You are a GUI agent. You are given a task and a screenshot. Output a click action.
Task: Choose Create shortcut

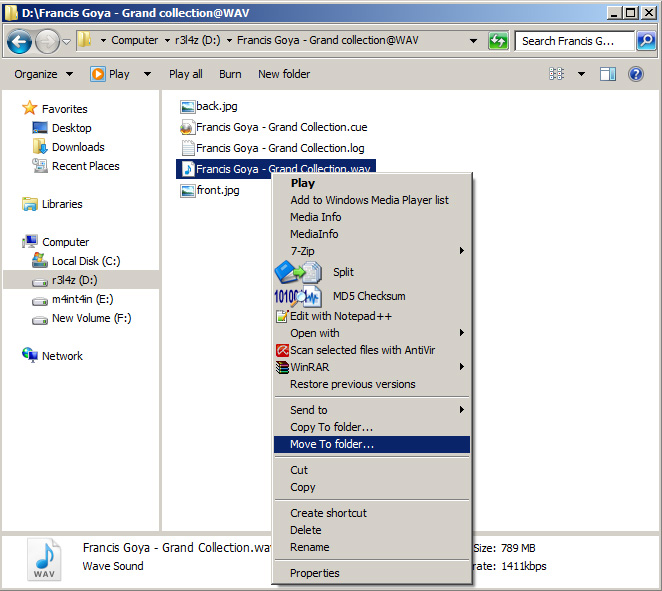tap(372, 513)
